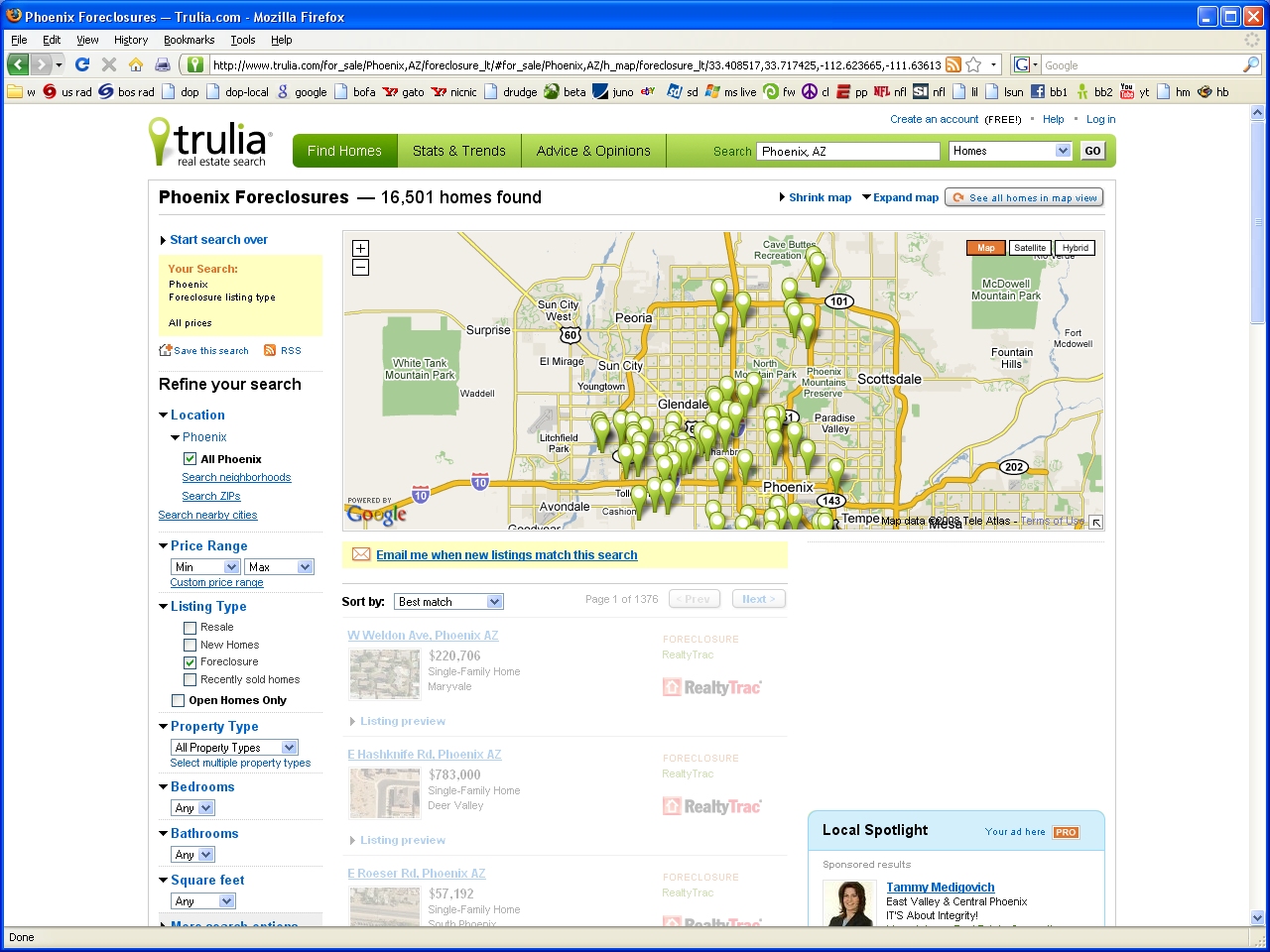
Task: Open Trulia logo home link
Action: (209, 143)
